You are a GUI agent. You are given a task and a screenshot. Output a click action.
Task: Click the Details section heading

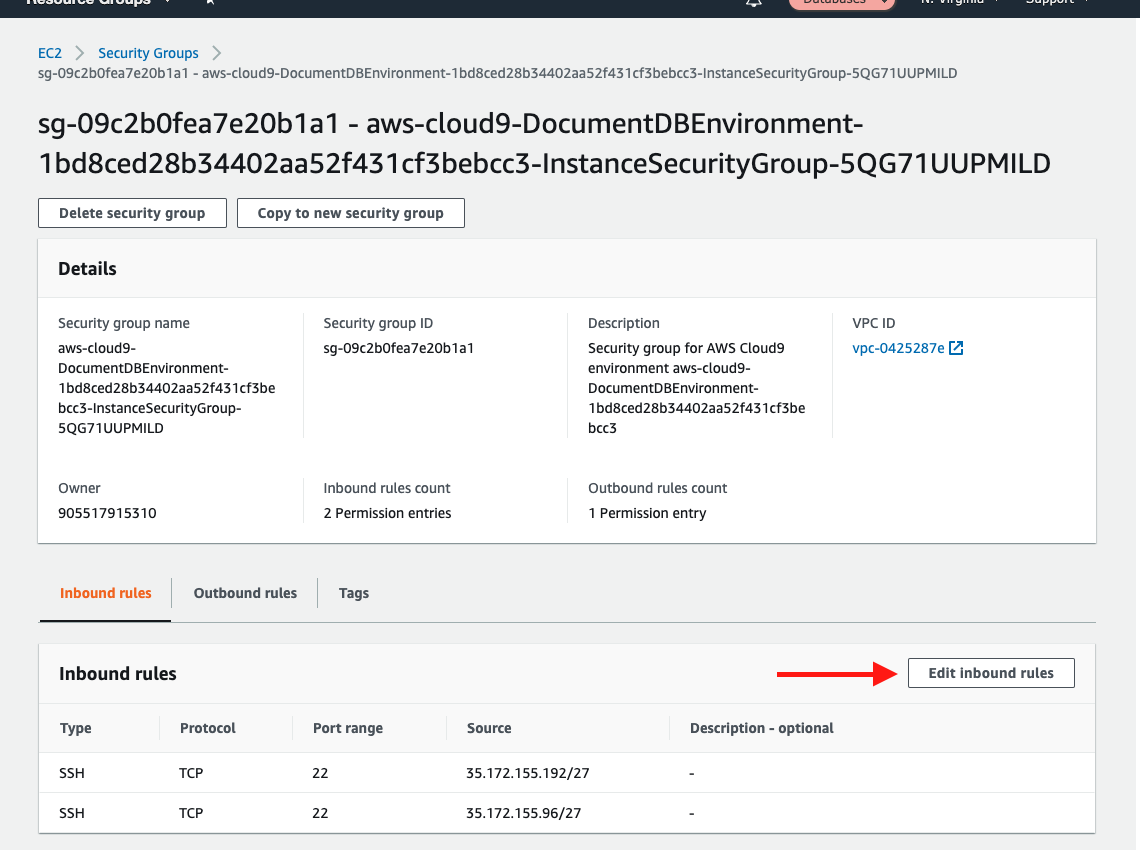(87, 269)
